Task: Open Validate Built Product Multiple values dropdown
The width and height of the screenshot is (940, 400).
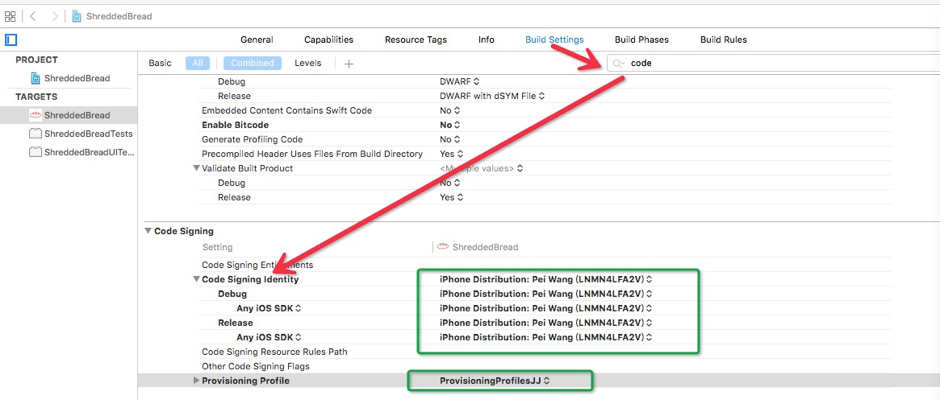Action: [481, 169]
